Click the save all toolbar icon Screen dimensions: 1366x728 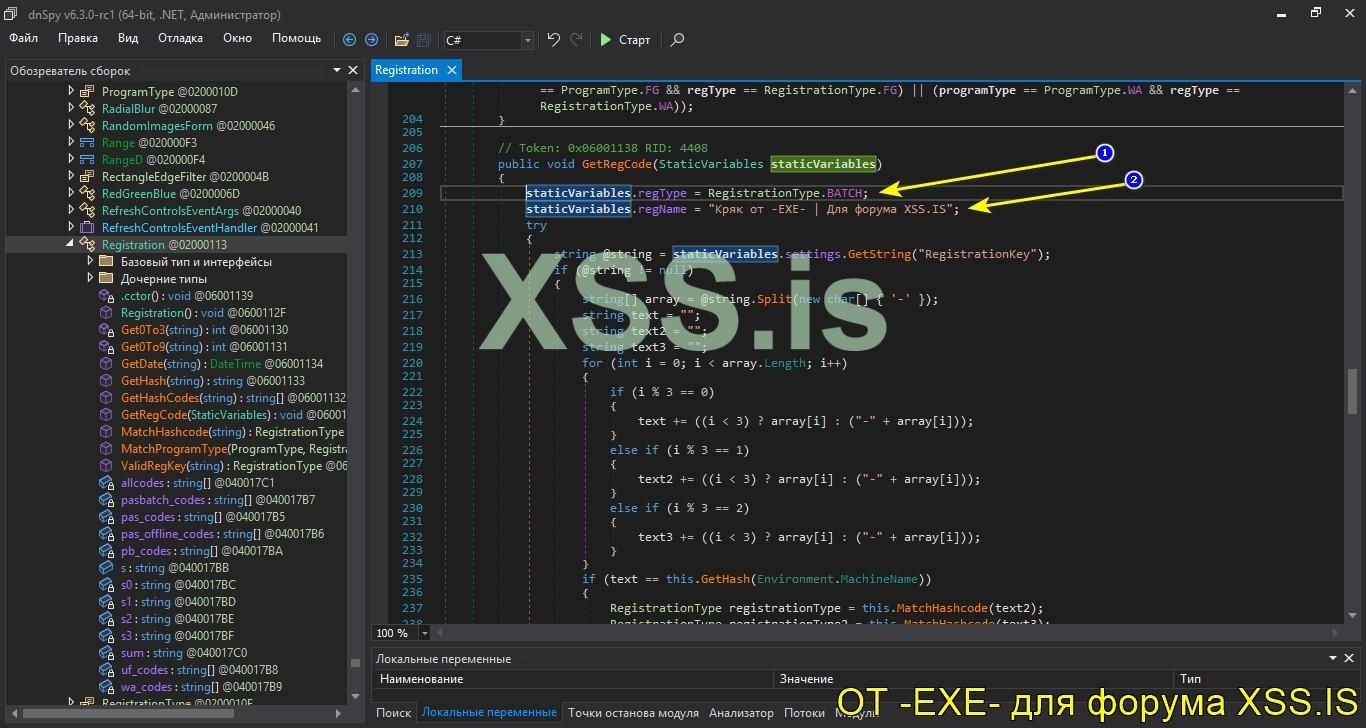(x=423, y=40)
